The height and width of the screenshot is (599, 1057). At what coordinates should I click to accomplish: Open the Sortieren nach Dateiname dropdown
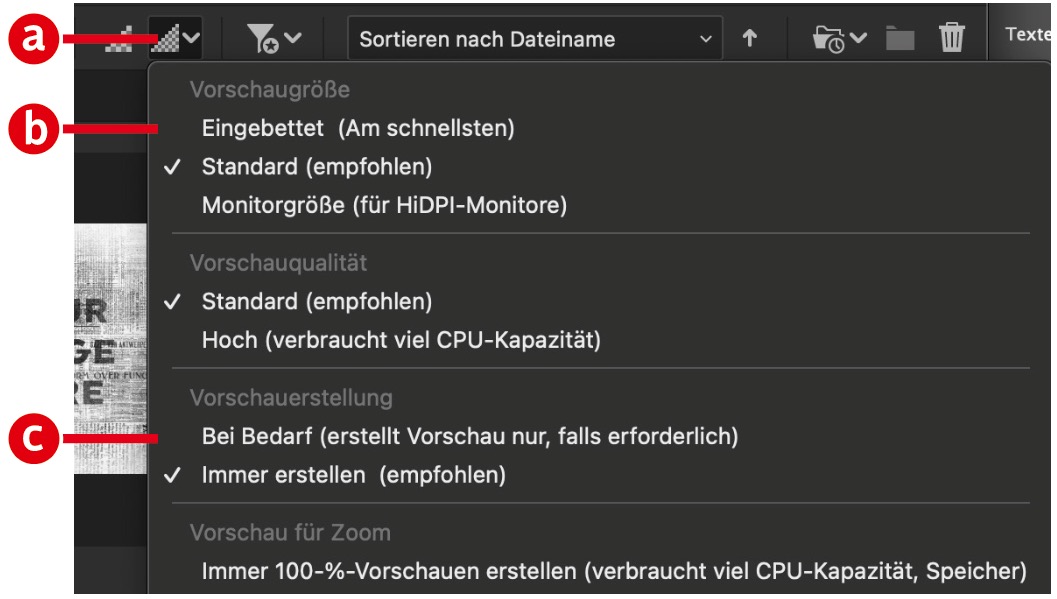click(535, 40)
